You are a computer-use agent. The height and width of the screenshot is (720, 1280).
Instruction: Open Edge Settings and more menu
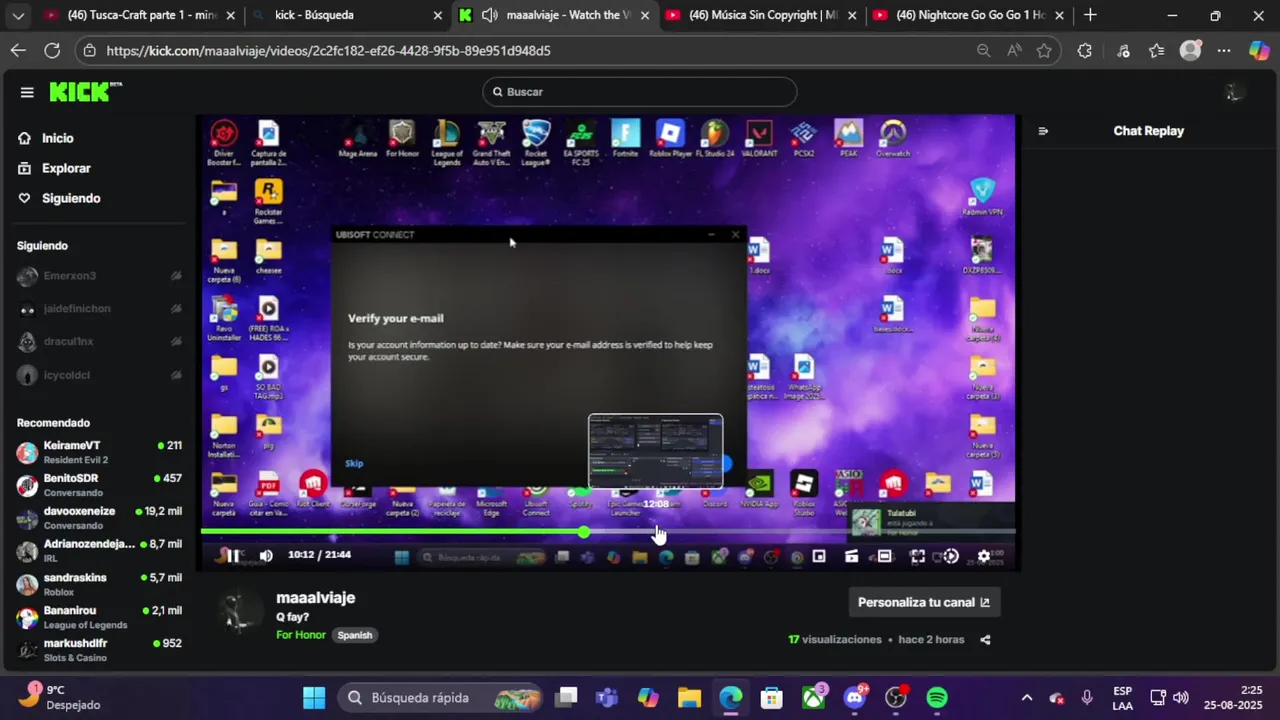click(x=1223, y=50)
